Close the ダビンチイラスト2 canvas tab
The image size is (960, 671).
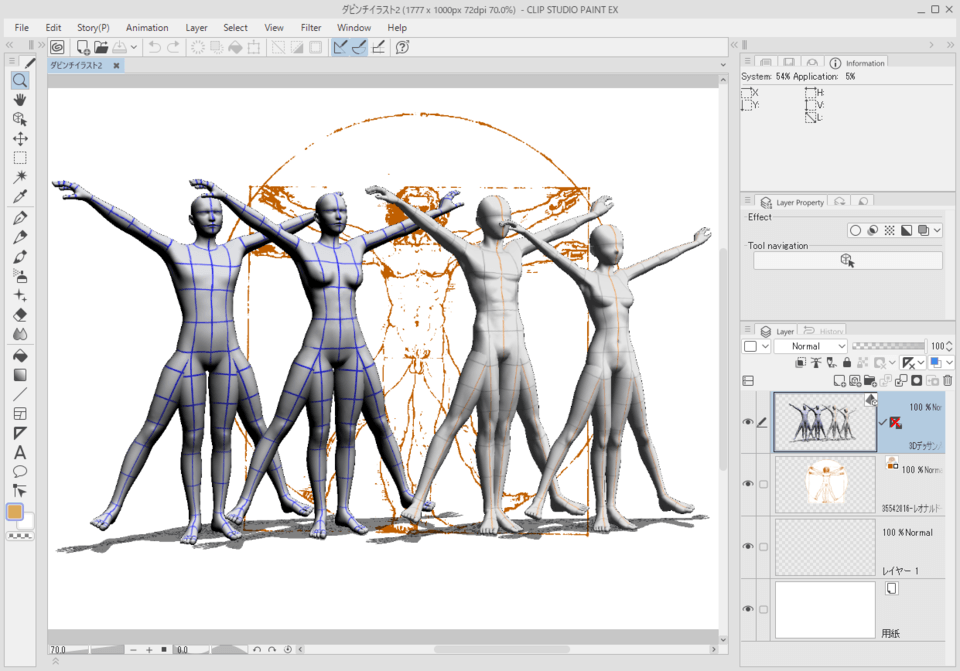click(116, 65)
